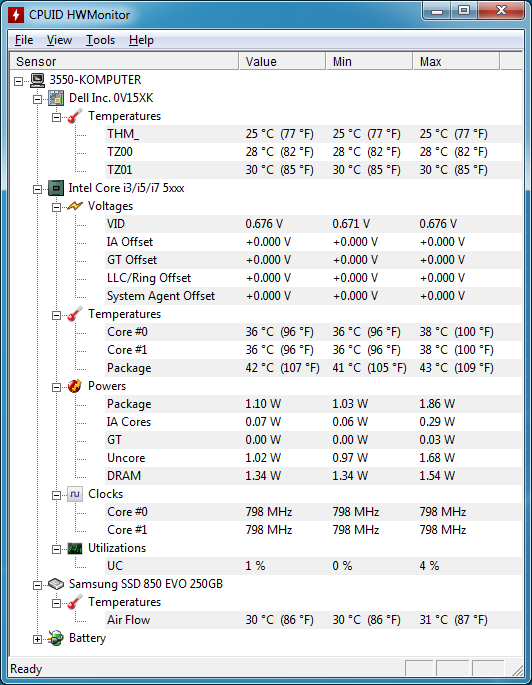Collapse the Intel Core i3/i5/i7 5xxx node
The width and height of the screenshot is (532, 685).
tap(38, 189)
